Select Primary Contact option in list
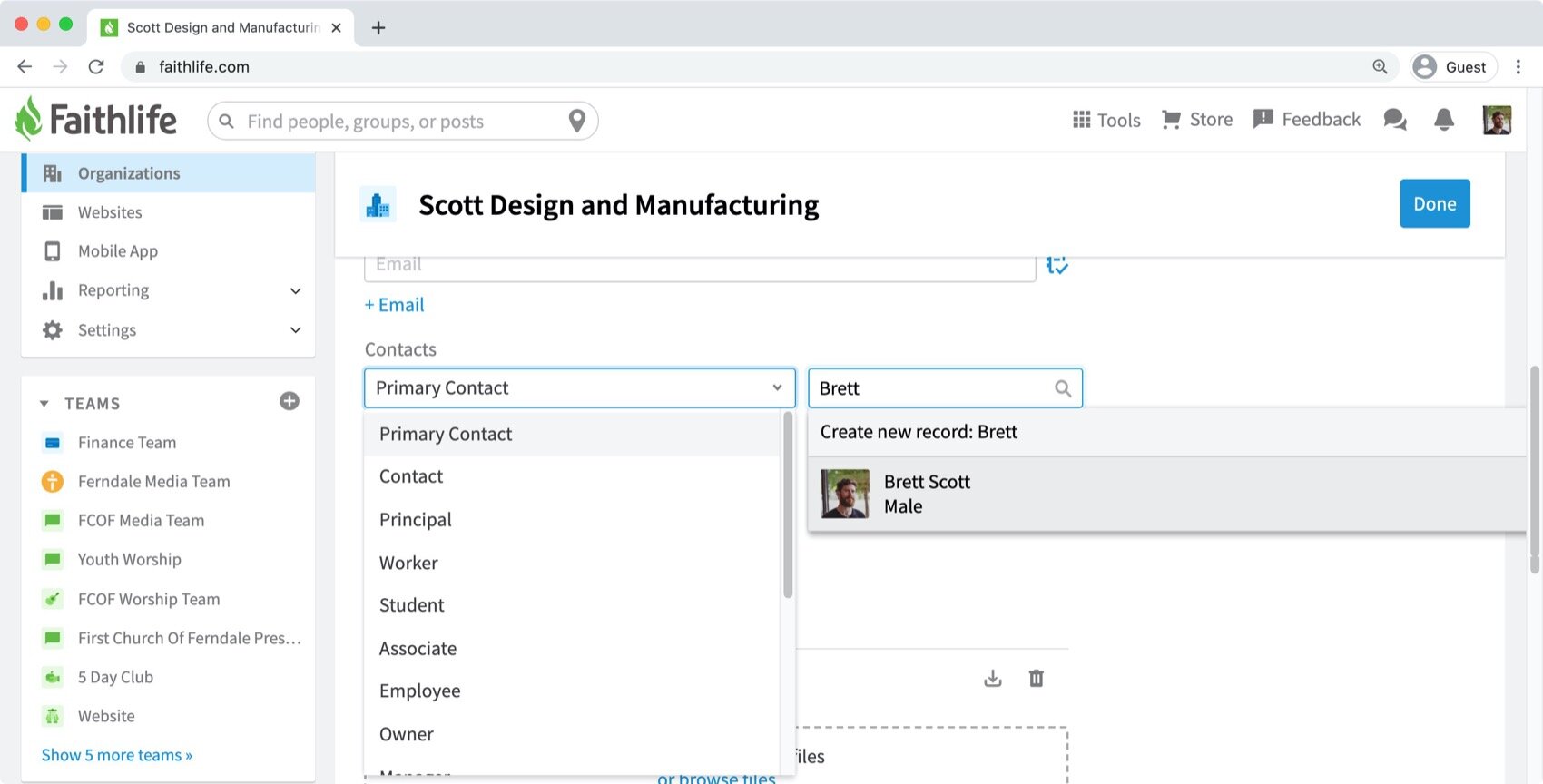The image size is (1543, 784). point(572,434)
